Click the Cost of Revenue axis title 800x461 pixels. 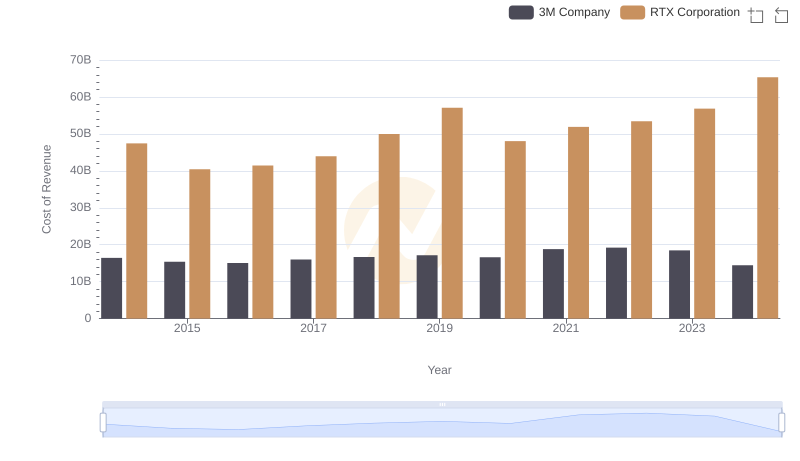(46, 189)
